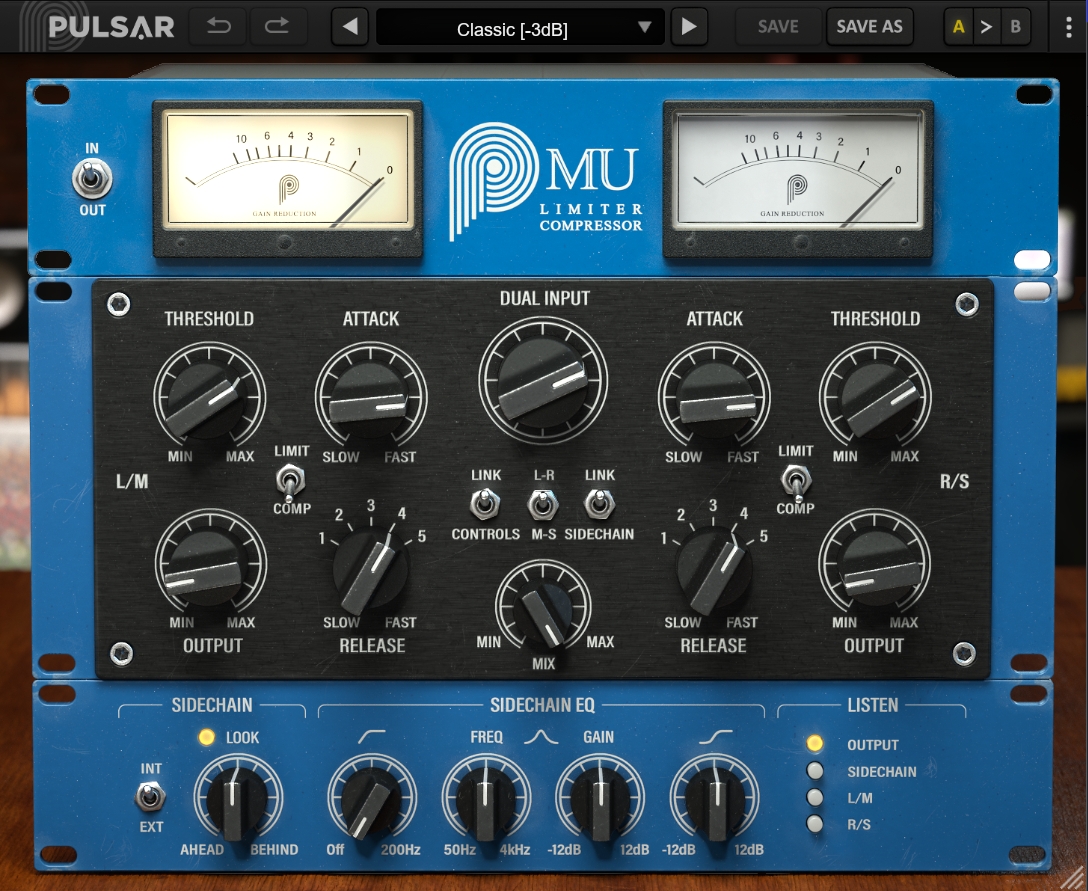Click the R/S OUTPUT knob

tap(875, 566)
